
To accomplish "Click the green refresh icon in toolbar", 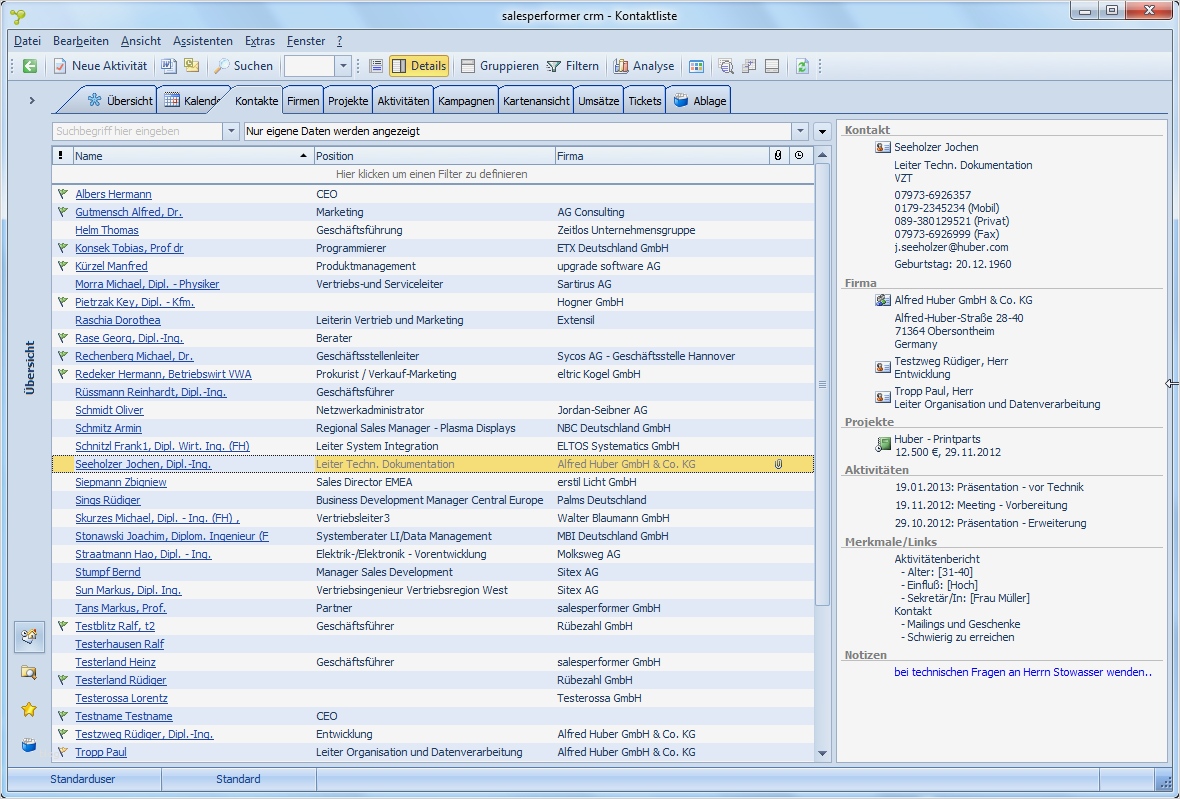I will (802, 66).
